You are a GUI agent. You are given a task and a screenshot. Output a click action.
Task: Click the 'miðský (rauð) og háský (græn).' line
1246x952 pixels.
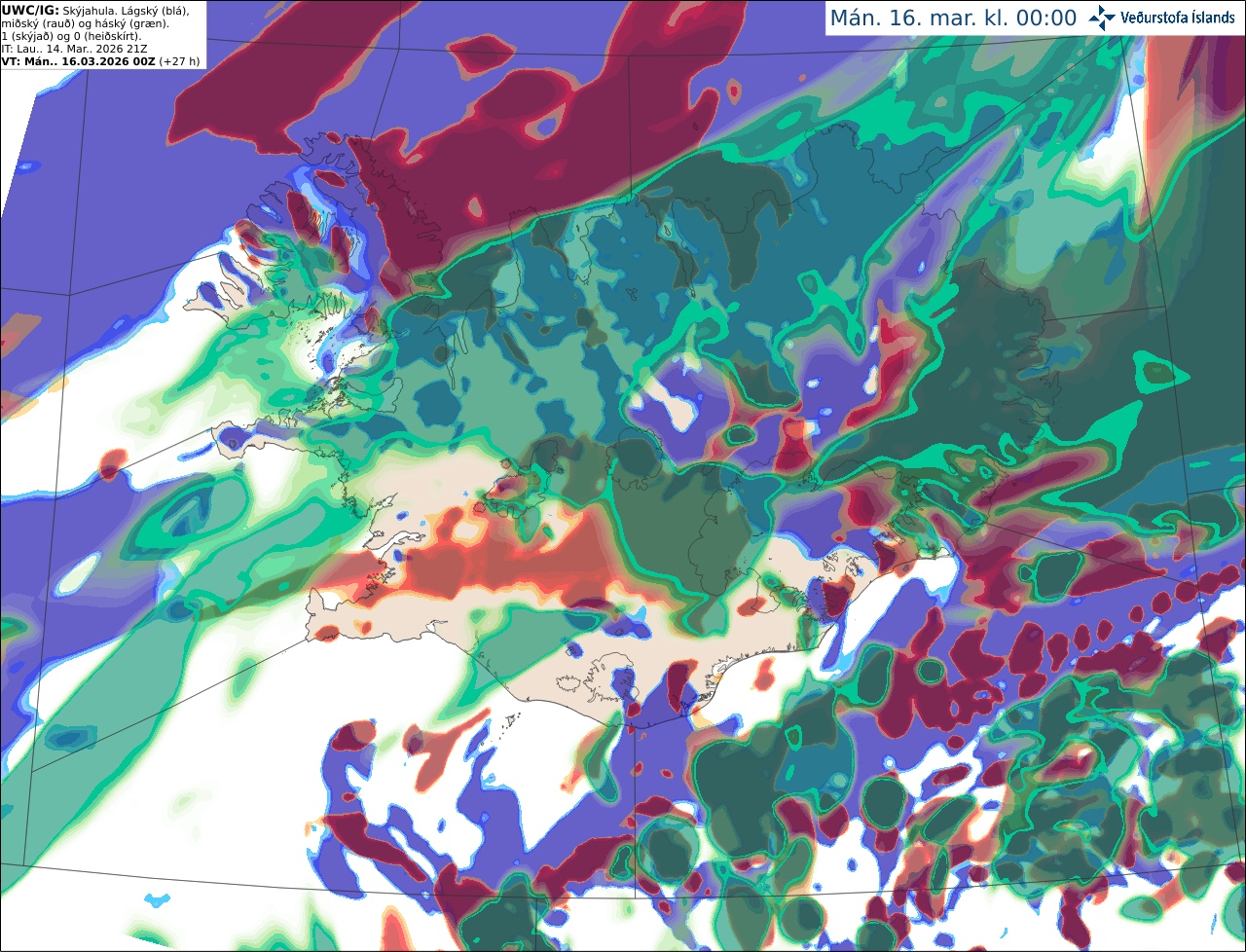85,22
